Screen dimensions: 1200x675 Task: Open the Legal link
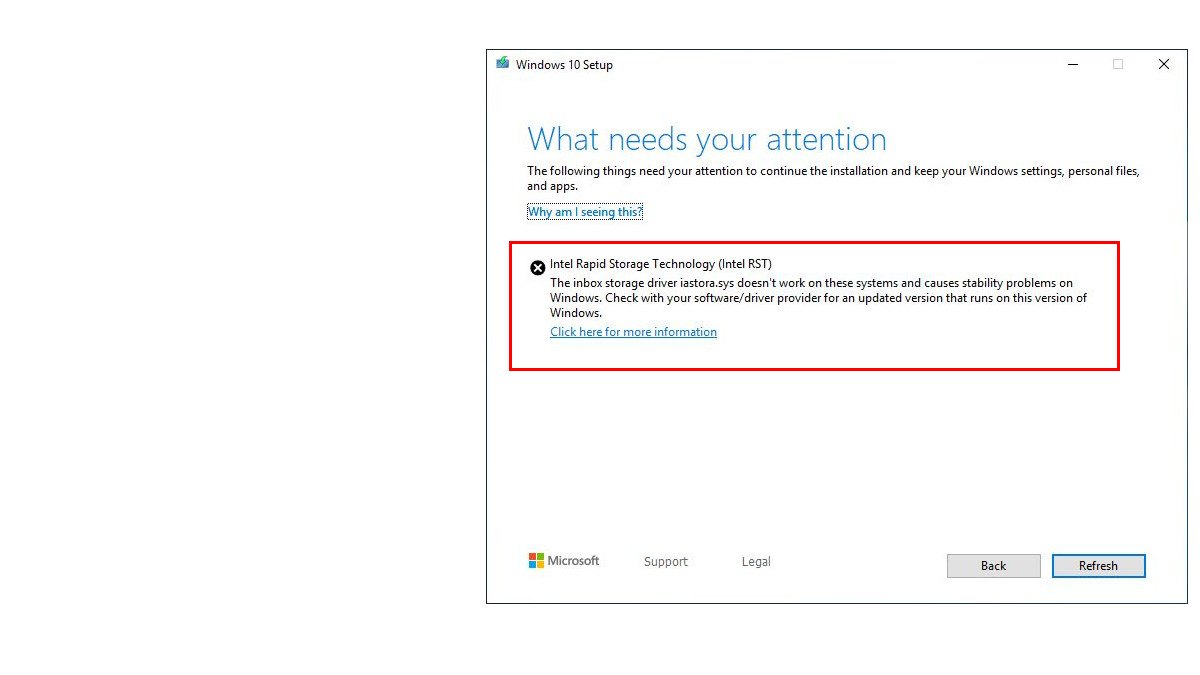pos(756,562)
